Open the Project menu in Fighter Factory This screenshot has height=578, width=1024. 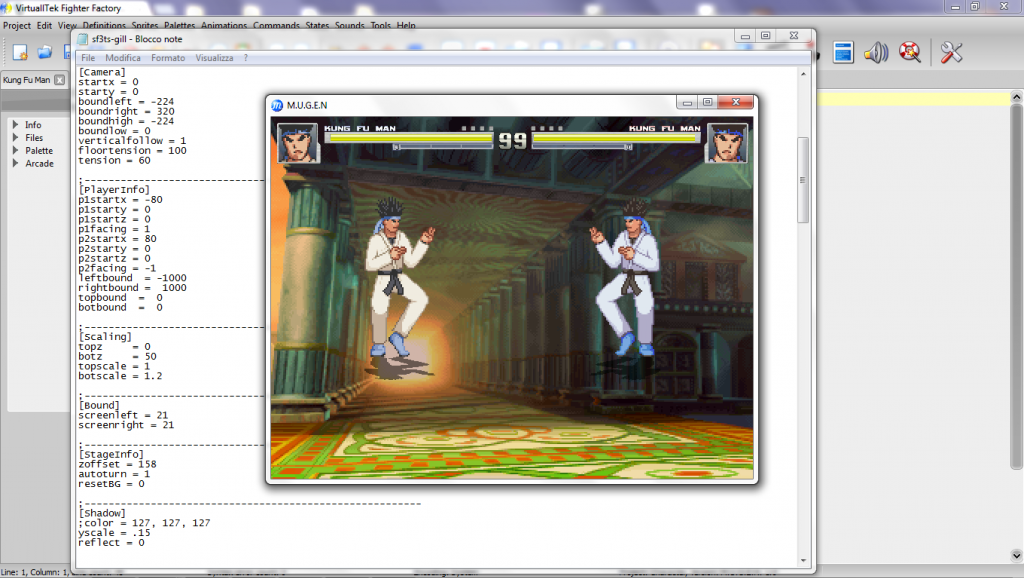click(x=17, y=25)
